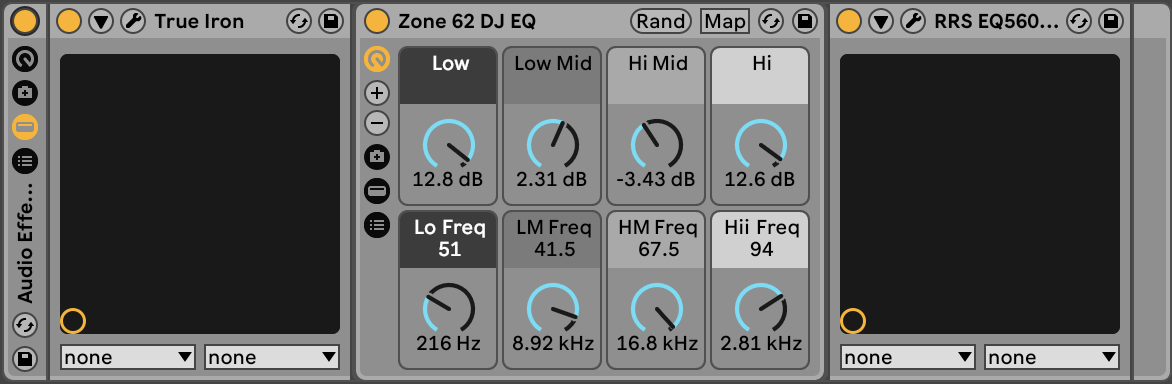This screenshot has height=384, width=1172.
Task: Open True Iron Y-axis none dropdown
Action: click(272, 357)
